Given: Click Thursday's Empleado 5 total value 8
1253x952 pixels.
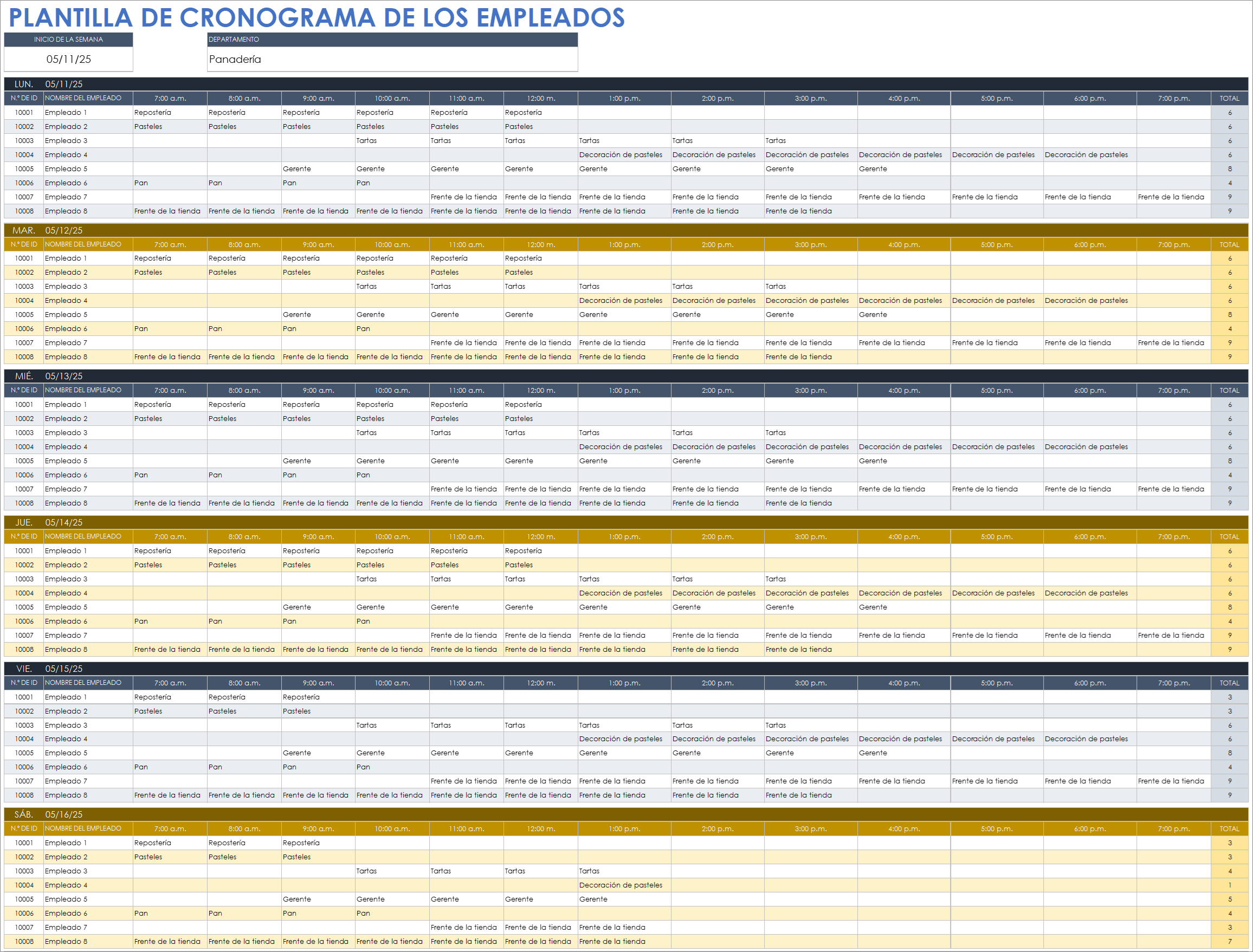Looking at the screenshot, I should (x=1230, y=607).
